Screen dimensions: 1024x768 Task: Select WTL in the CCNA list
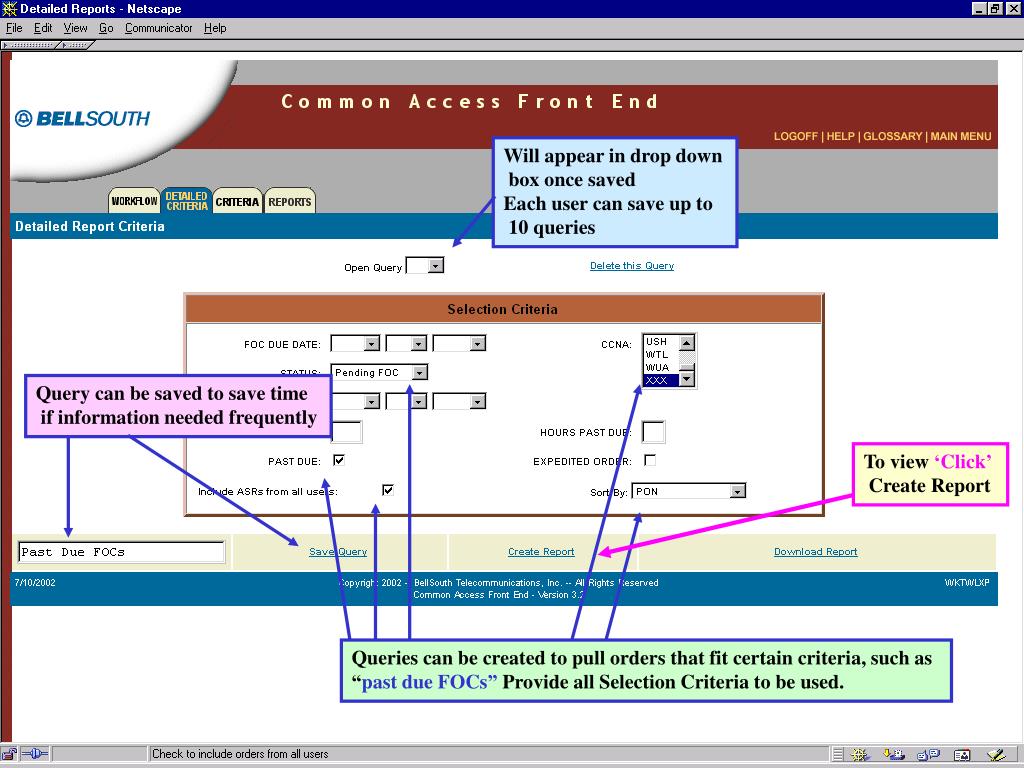(661, 355)
